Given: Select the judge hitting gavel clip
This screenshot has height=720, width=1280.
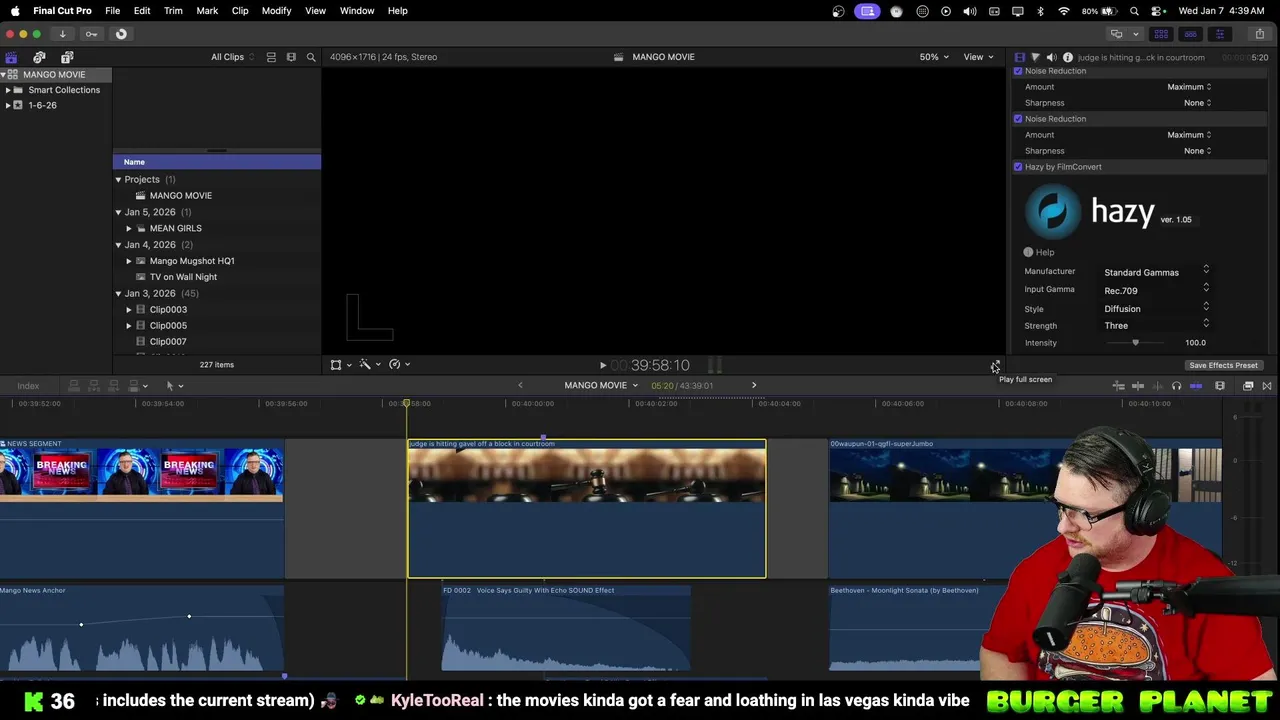Looking at the screenshot, I should pos(587,509).
